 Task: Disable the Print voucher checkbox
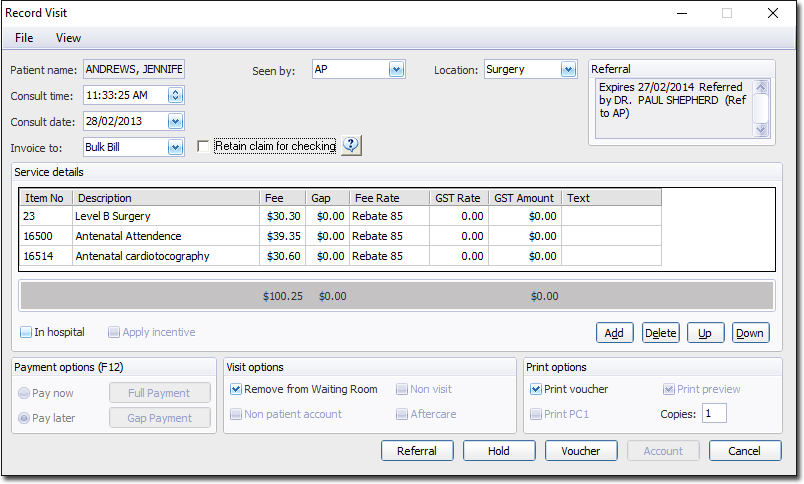535,389
